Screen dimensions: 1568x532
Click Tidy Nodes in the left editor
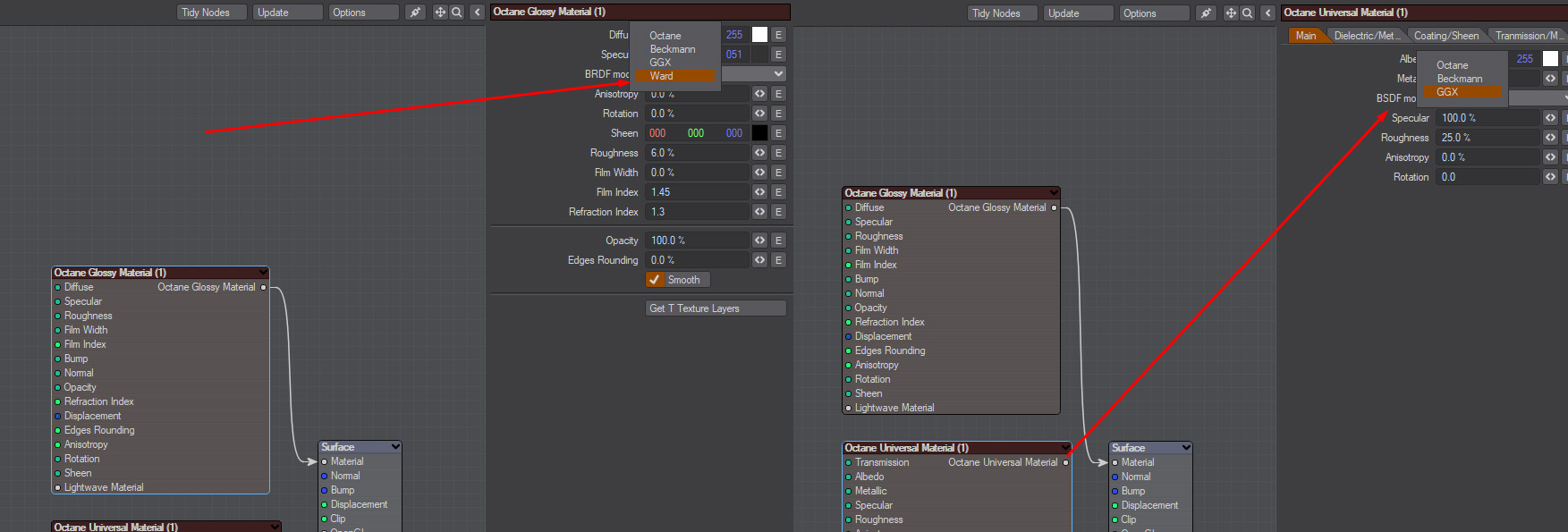(211, 13)
